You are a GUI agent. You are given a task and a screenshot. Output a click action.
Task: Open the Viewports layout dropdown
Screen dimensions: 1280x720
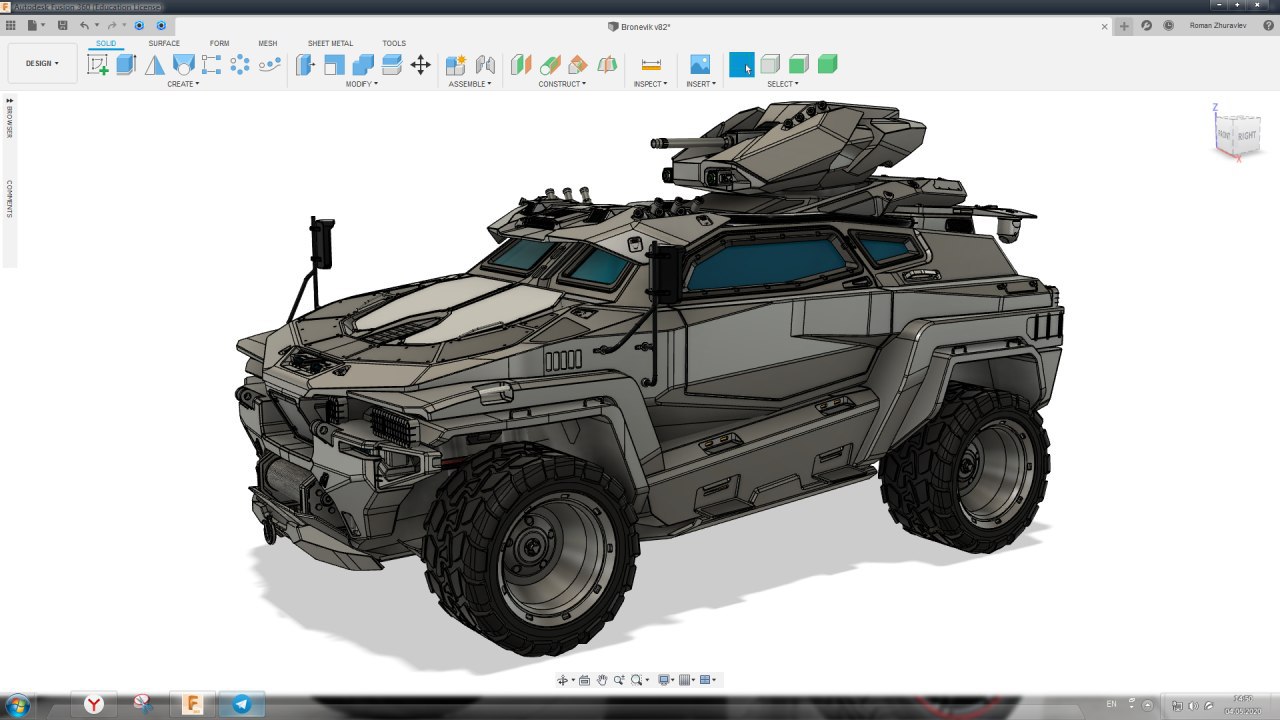click(x=707, y=680)
